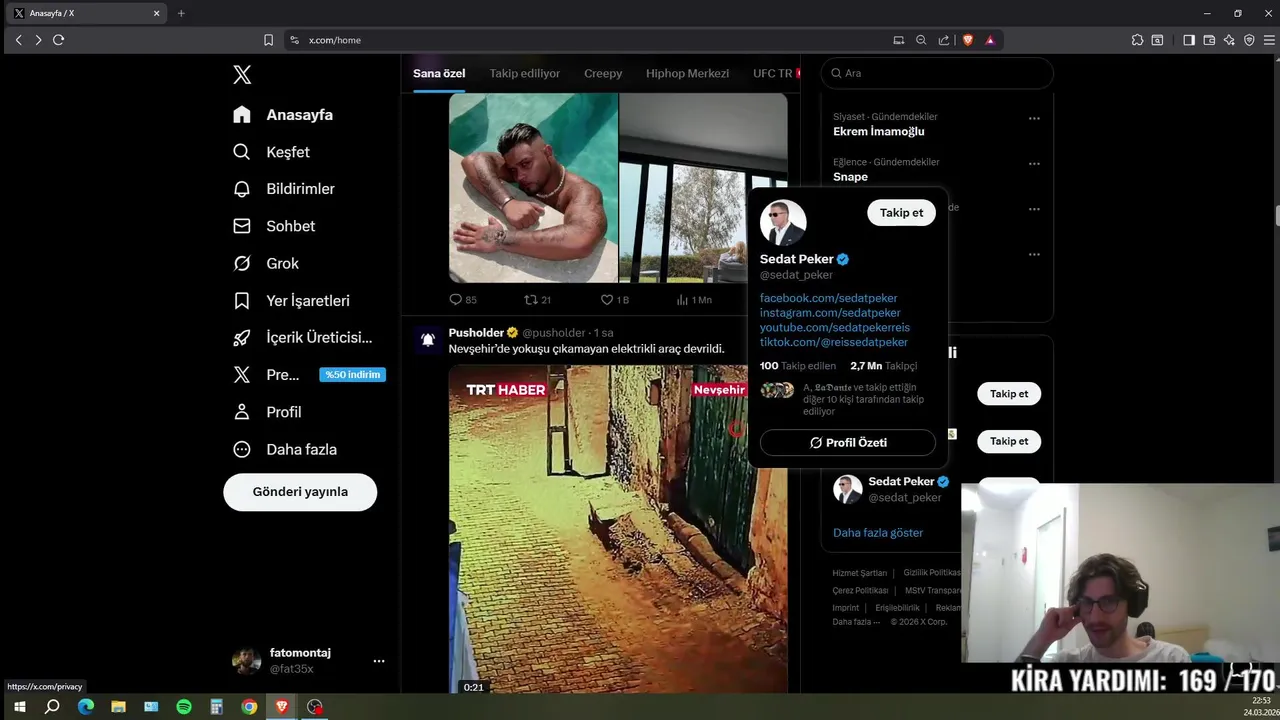Click Takip et in Sedat Peker hover card

pos(901,213)
